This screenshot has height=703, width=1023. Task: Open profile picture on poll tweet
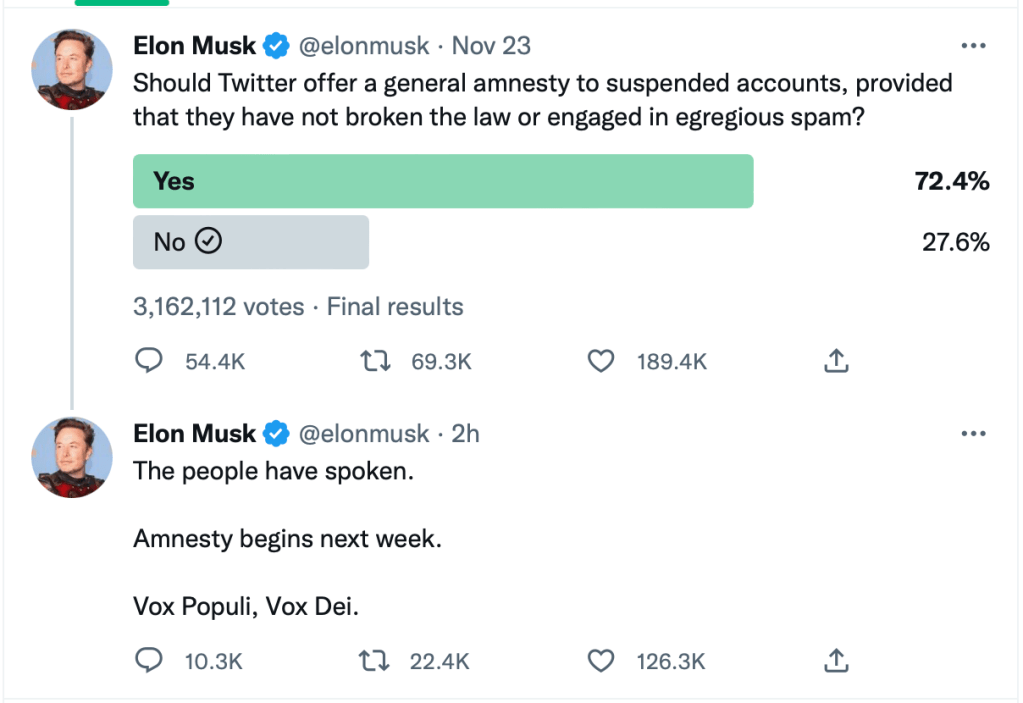pos(72,69)
